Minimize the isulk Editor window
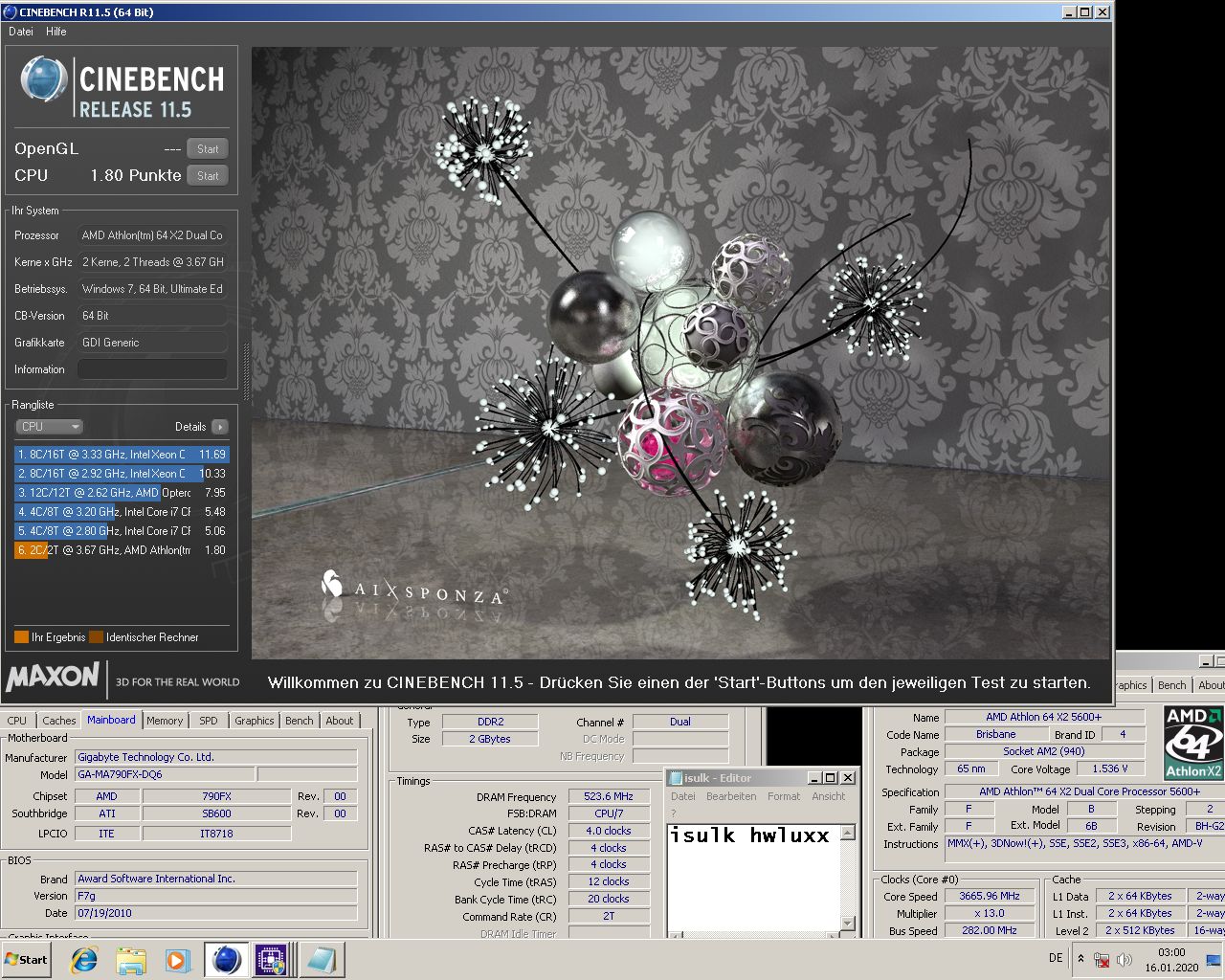 (x=814, y=778)
